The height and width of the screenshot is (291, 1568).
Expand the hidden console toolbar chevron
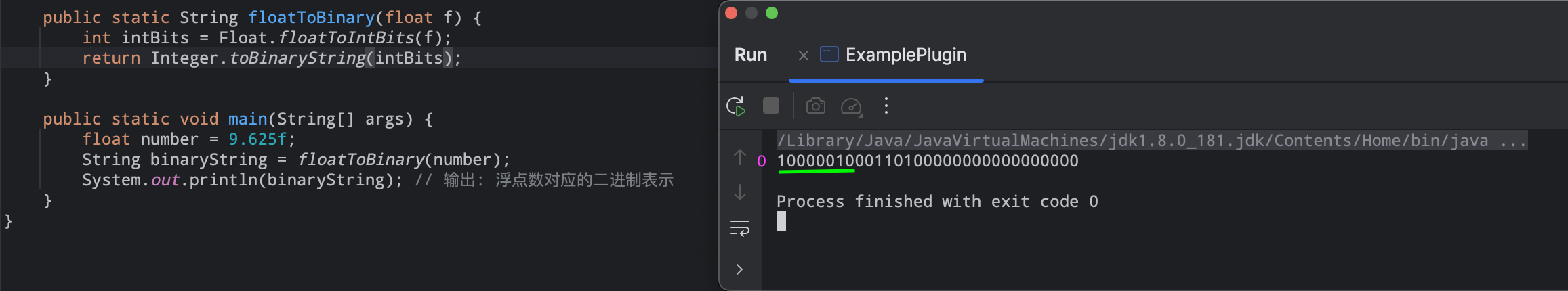739,269
